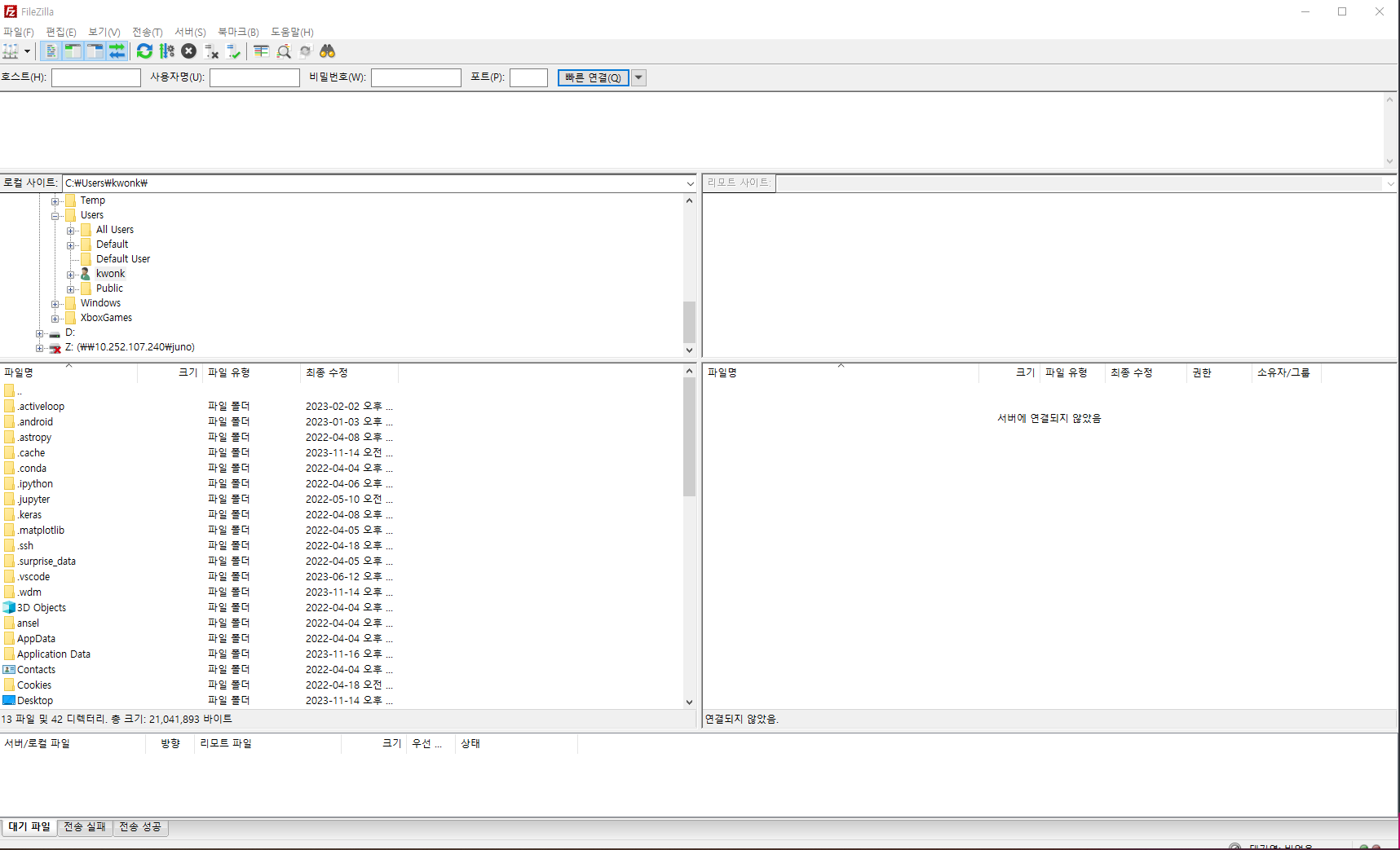Expand the Windows folder node
This screenshot has width=1400, height=850.
pos(55,304)
